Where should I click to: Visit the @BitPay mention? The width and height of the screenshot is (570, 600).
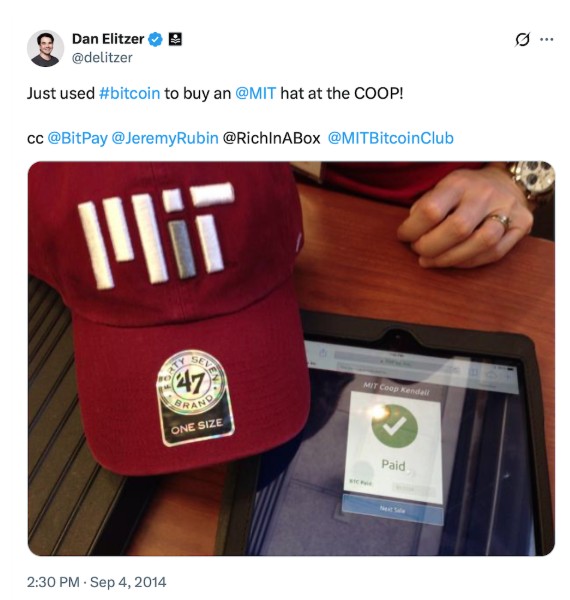click(x=77, y=138)
